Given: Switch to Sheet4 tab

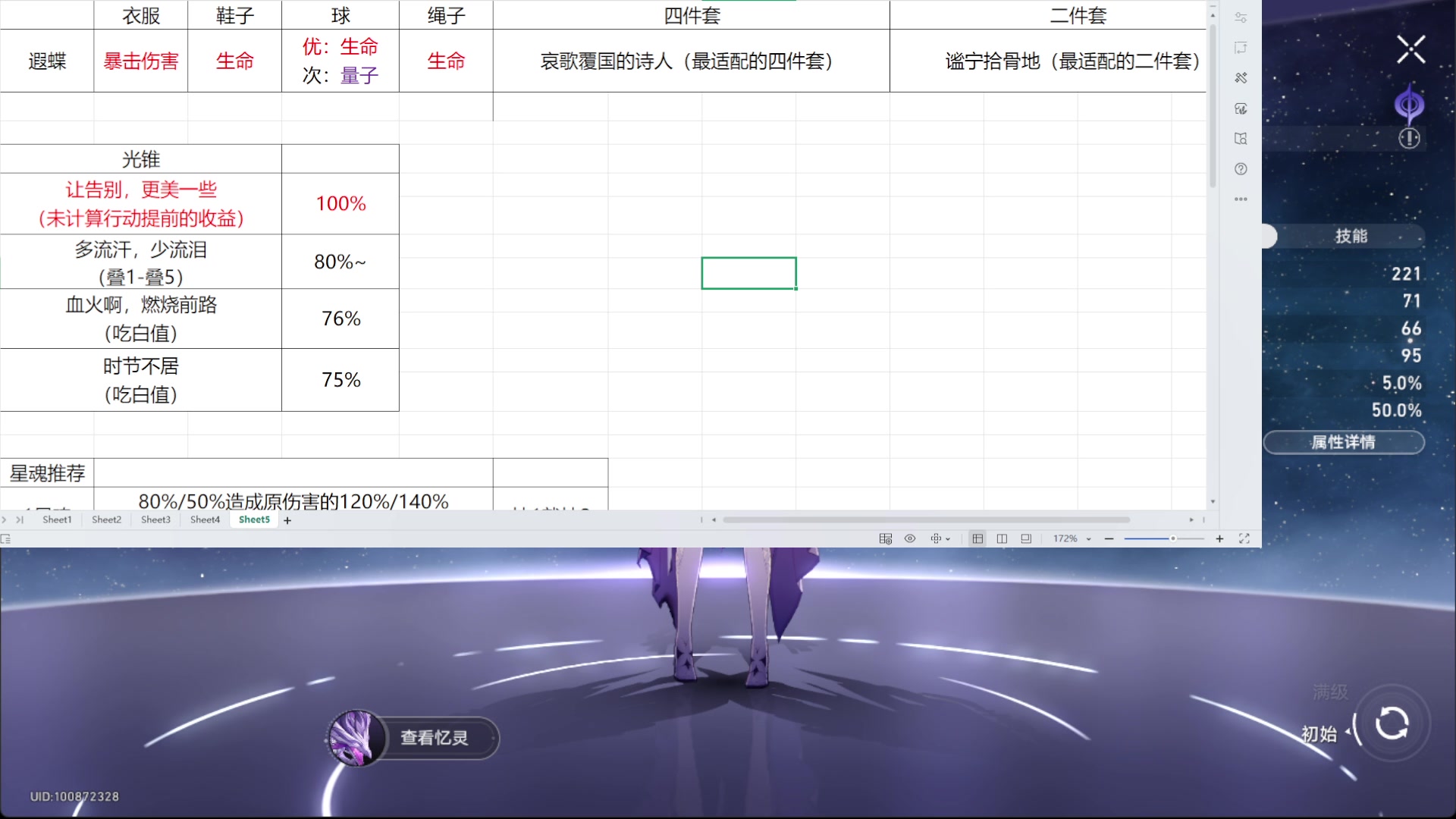Looking at the screenshot, I should click(x=205, y=519).
